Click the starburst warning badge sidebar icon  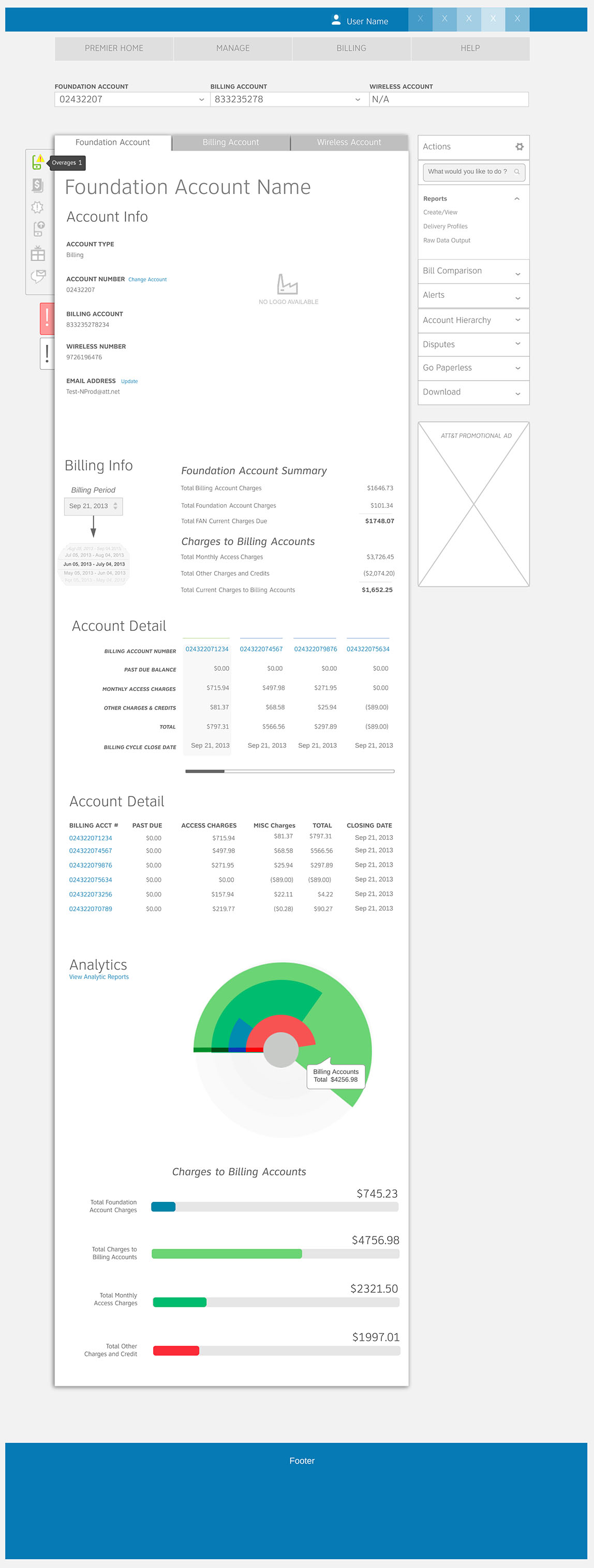[37, 207]
